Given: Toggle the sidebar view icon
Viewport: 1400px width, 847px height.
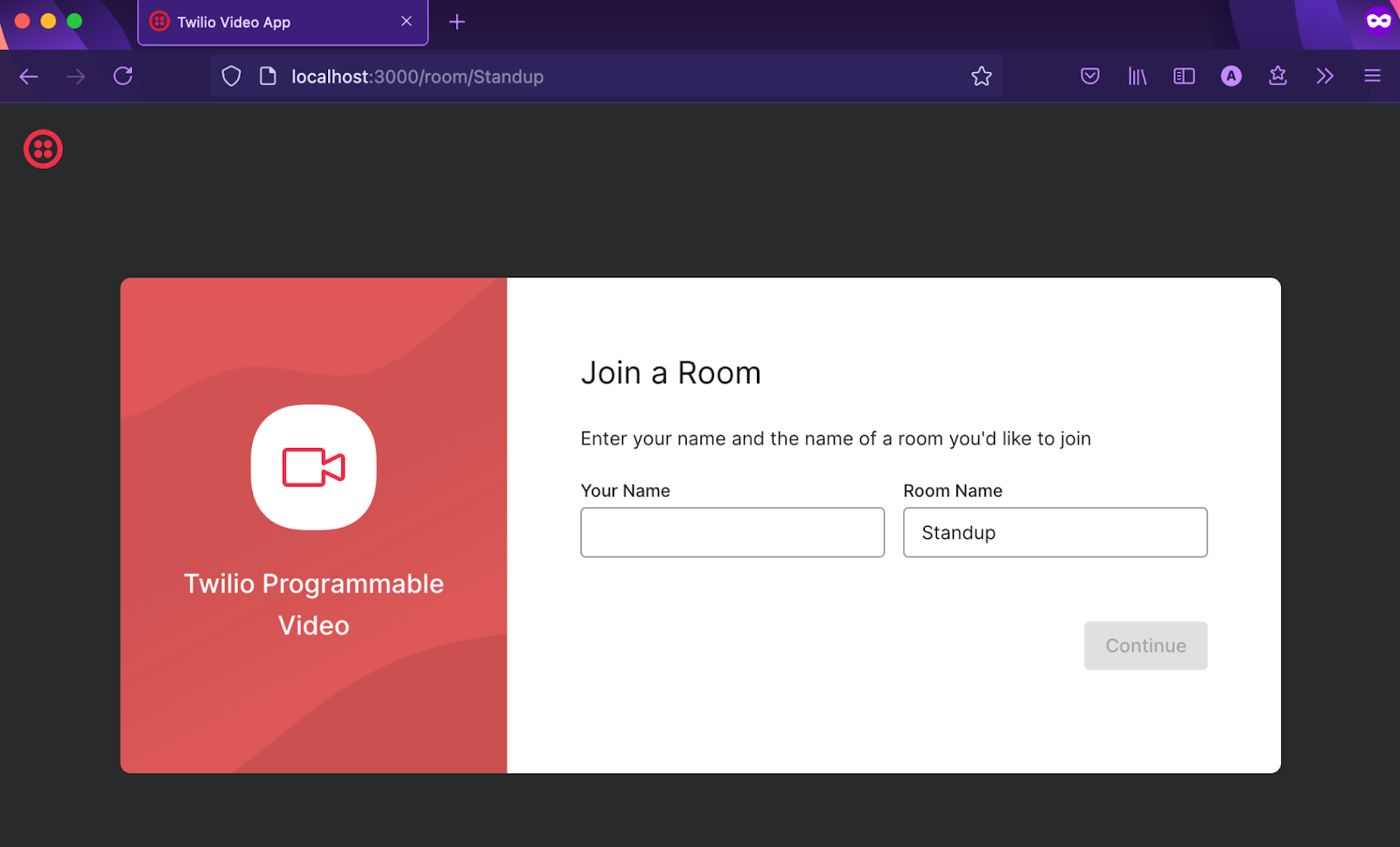Looking at the screenshot, I should coord(1184,76).
